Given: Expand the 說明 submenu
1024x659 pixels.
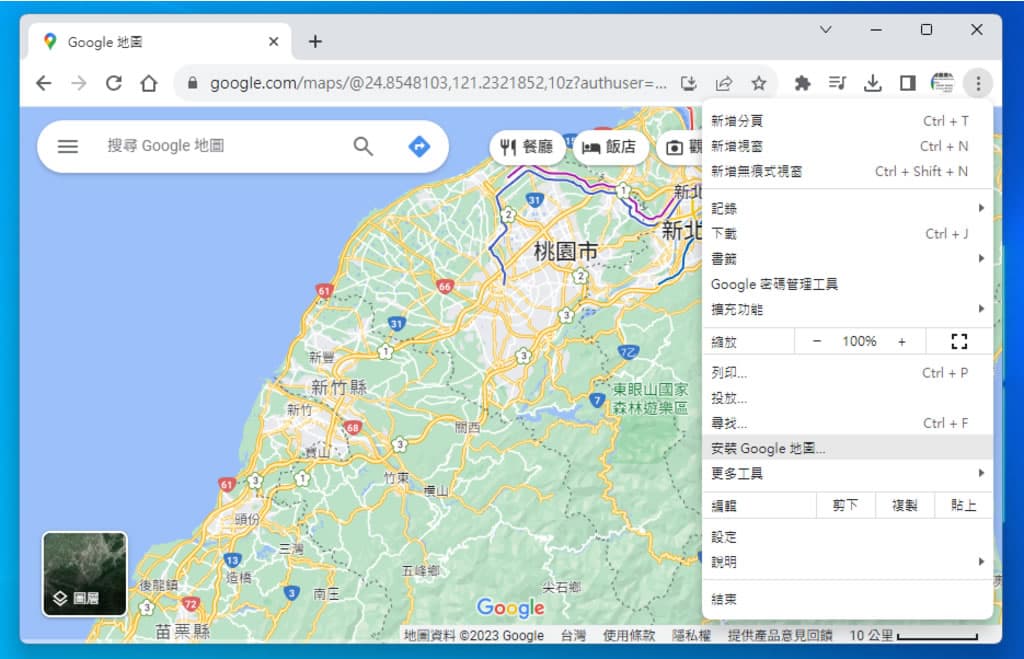Looking at the screenshot, I should pos(848,562).
